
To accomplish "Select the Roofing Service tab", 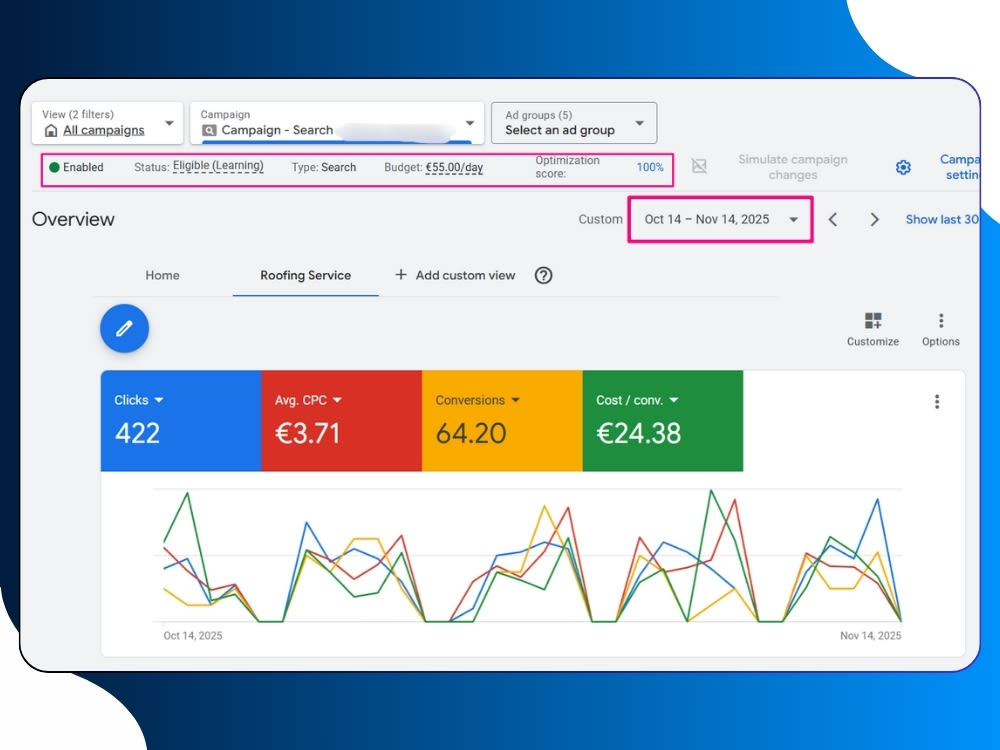I will click(x=305, y=276).
